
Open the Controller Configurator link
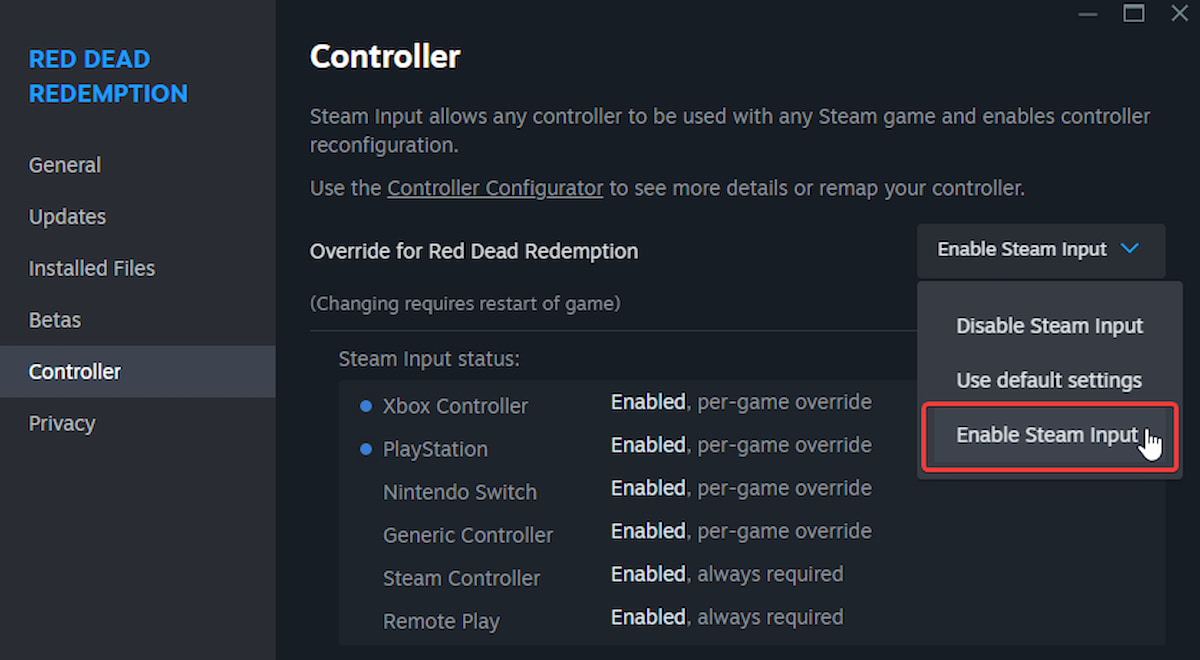pyautogui.click(x=494, y=188)
